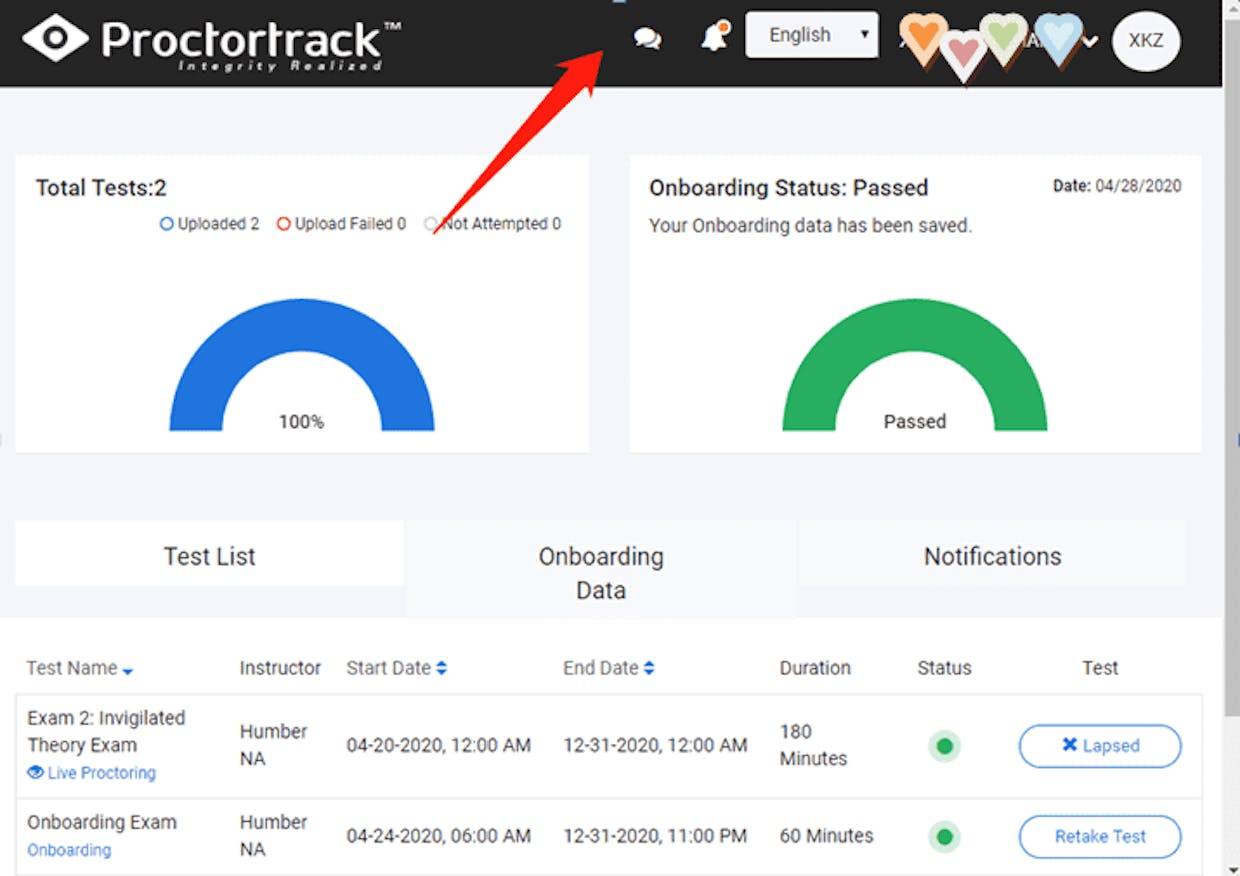
Task: Click start date 04-24-2020, 06:00 AM
Action: tap(439, 836)
